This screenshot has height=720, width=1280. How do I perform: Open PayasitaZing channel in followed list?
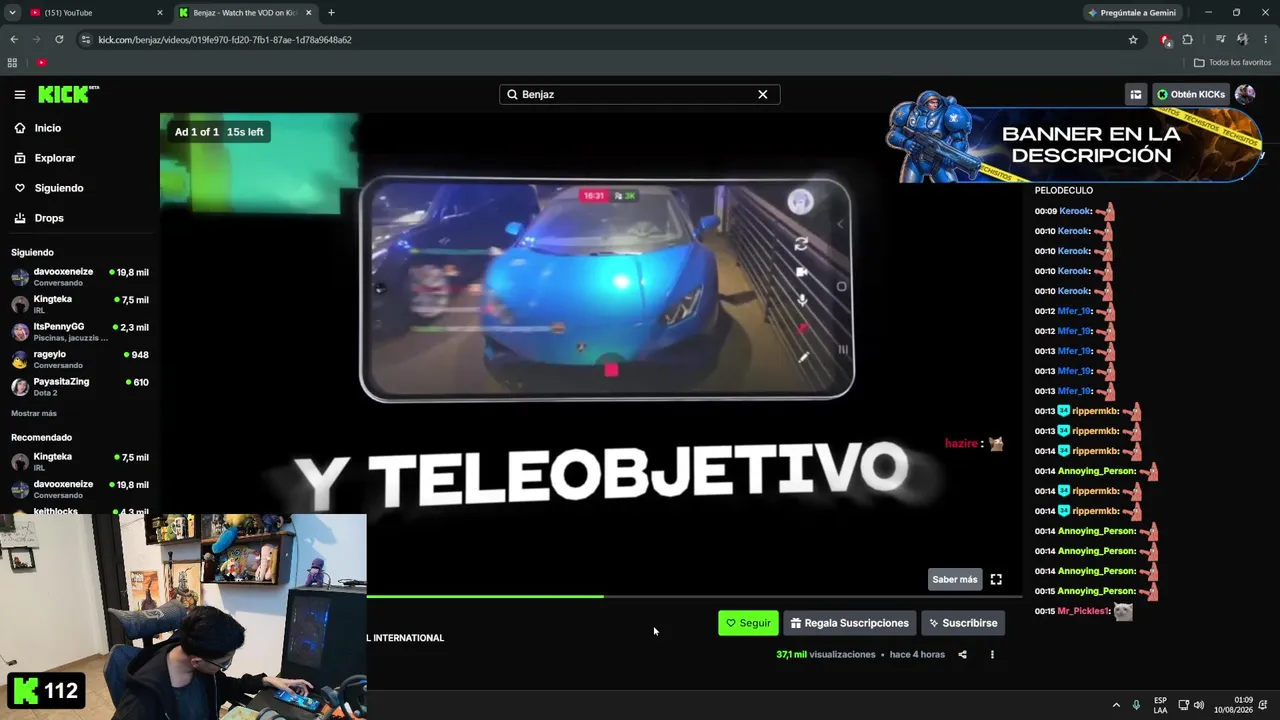pyautogui.click(x=80, y=387)
